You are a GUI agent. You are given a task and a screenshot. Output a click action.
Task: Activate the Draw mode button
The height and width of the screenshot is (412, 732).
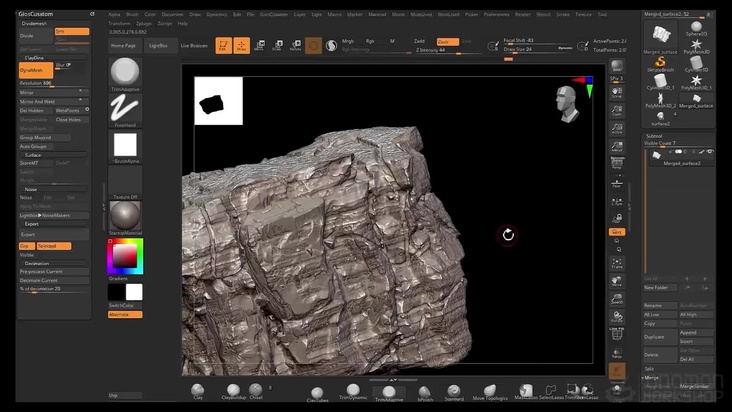point(241,45)
